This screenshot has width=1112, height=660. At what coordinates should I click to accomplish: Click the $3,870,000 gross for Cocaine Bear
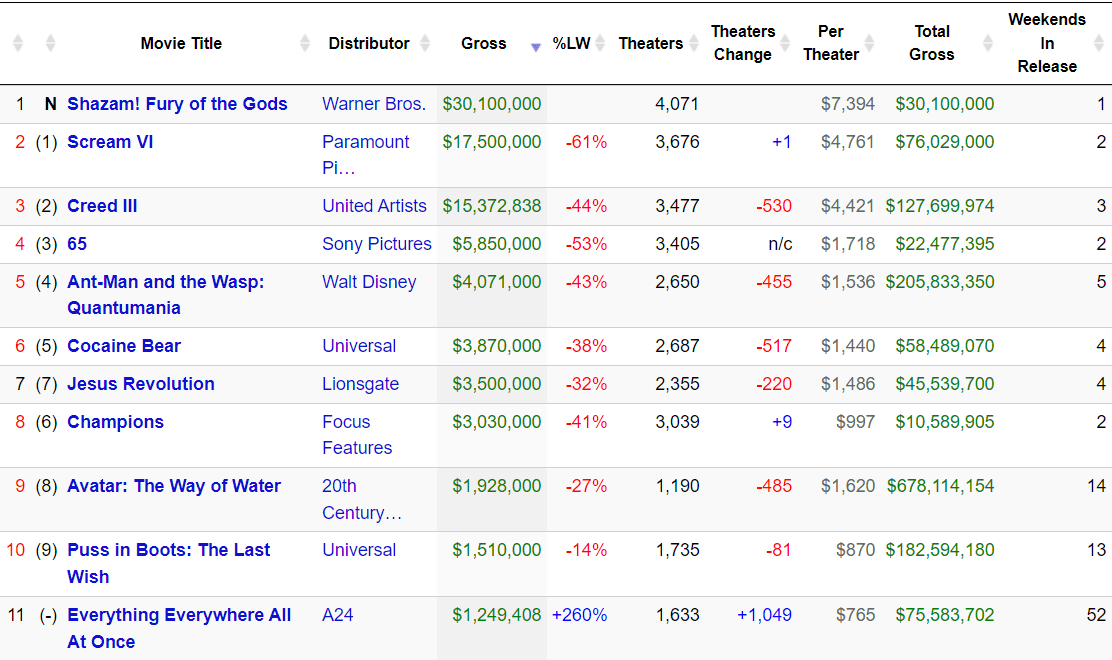(497, 346)
